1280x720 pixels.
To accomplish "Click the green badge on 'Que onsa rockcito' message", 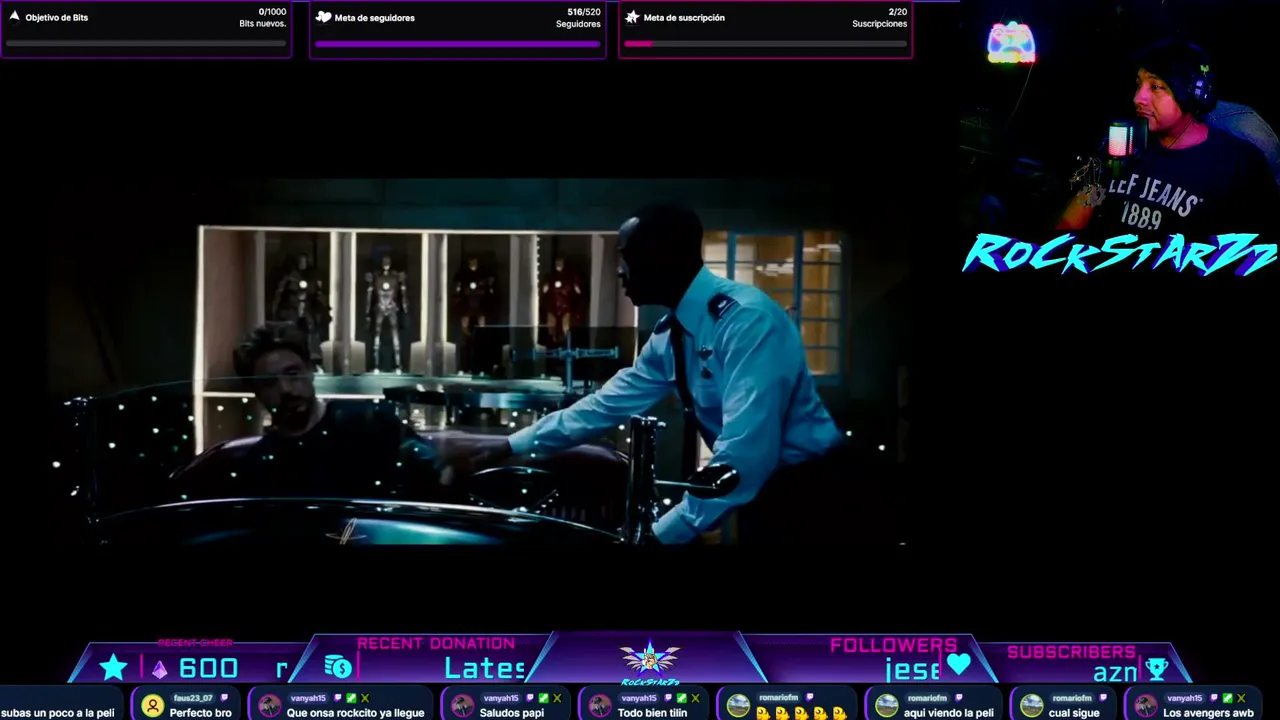I will coord(352,698).
